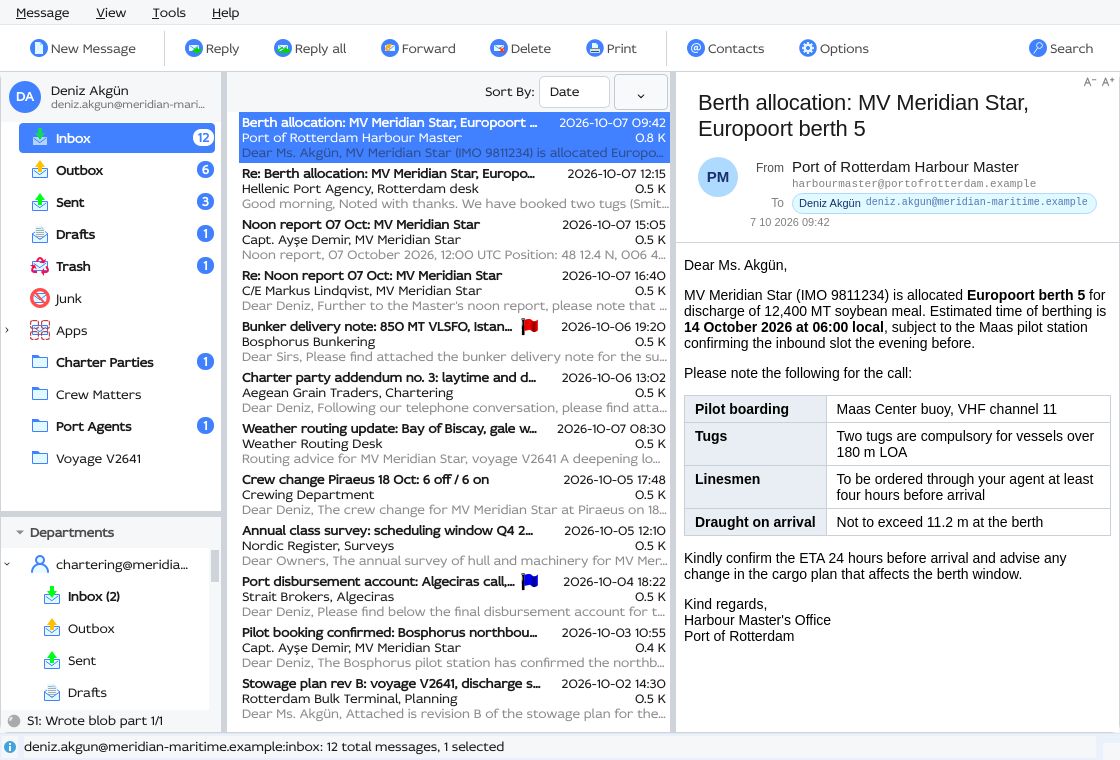1120x760 pixels.
Task: Click the Delete envelope icon
Action: [x=499, y=48]
